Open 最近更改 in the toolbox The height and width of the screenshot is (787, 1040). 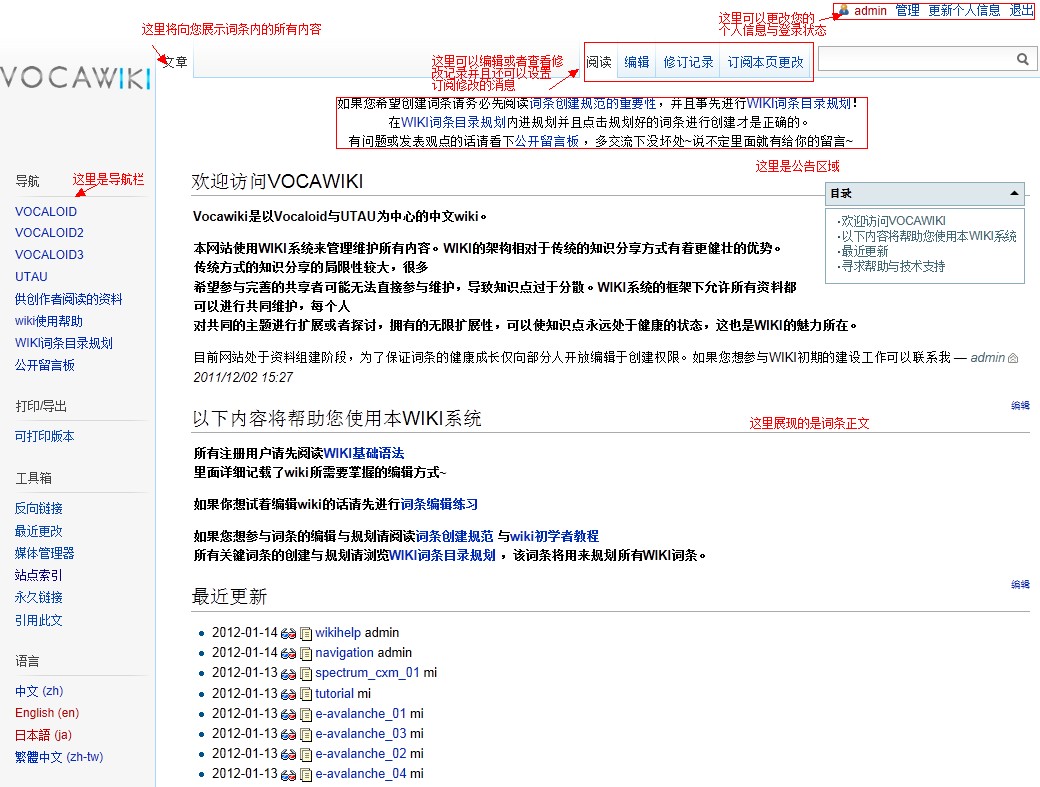coord(38,531)
